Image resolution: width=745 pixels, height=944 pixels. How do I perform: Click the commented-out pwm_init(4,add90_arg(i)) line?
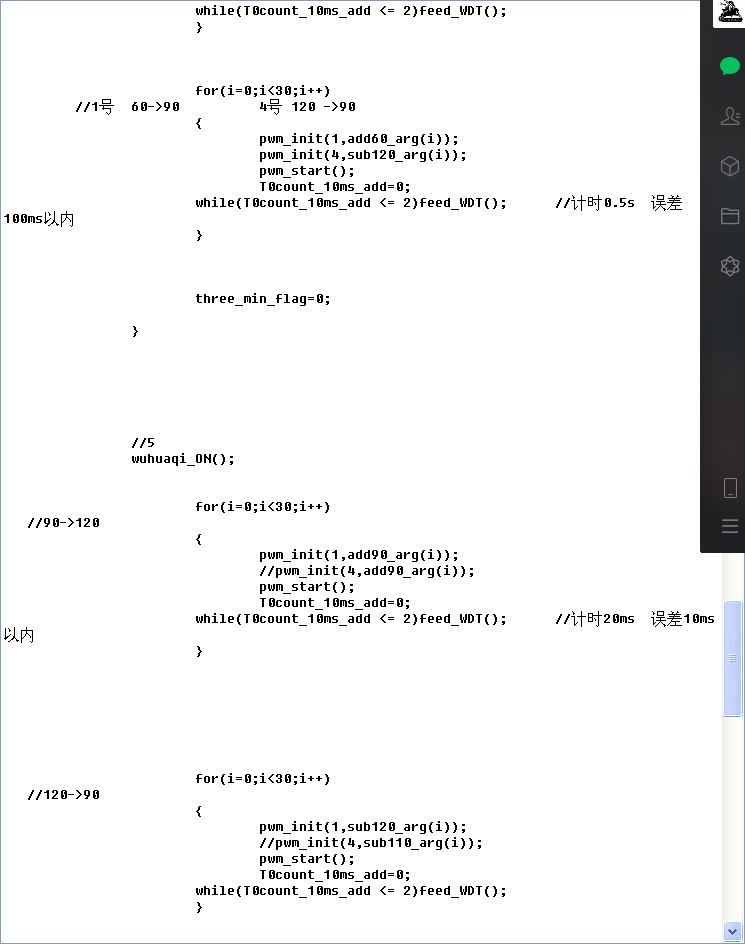366,571
